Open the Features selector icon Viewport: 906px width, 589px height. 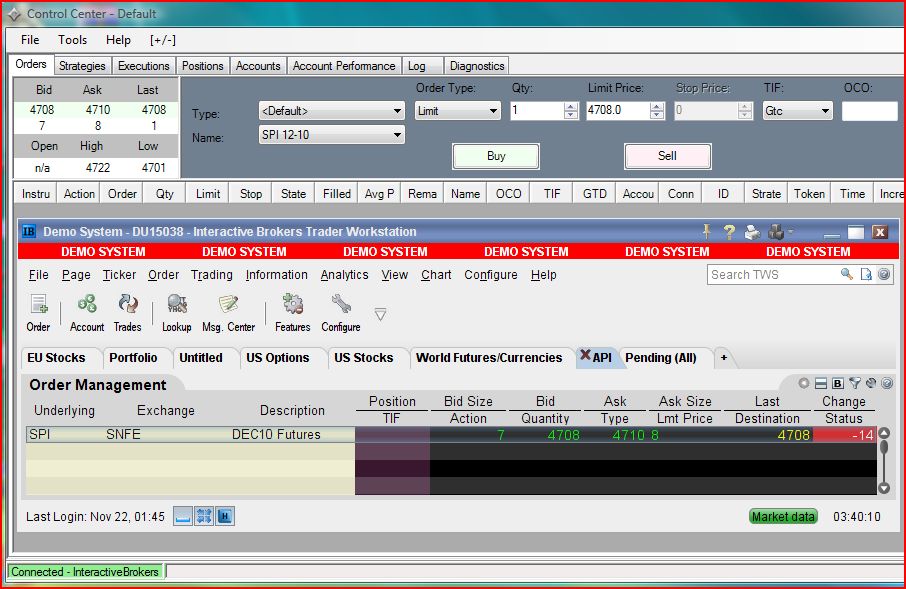click(x=292, y=312)
